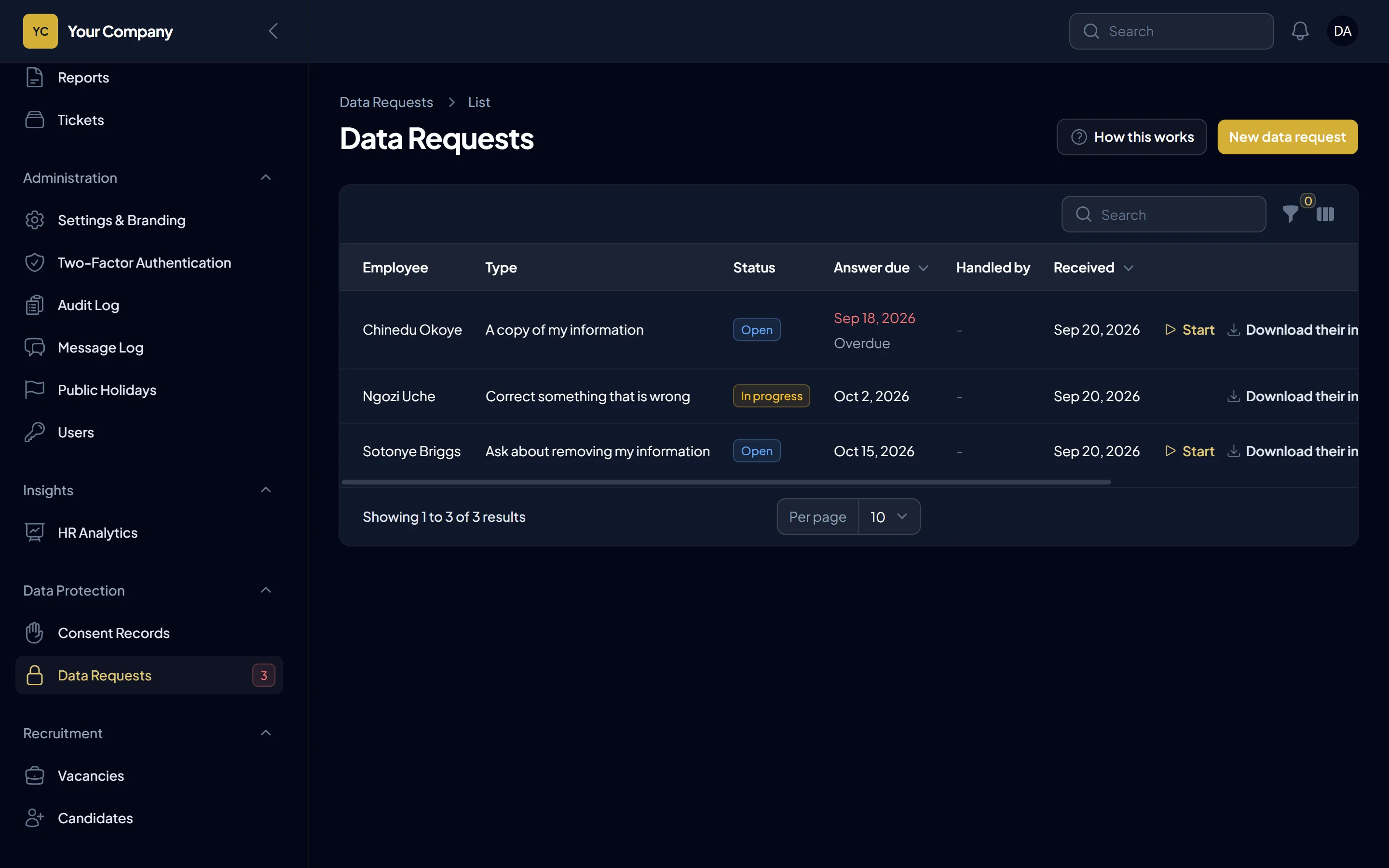This screenshot has width=1389, height=868.
Task: Click Ask about removing my information
Action: [x=598, y=451]
